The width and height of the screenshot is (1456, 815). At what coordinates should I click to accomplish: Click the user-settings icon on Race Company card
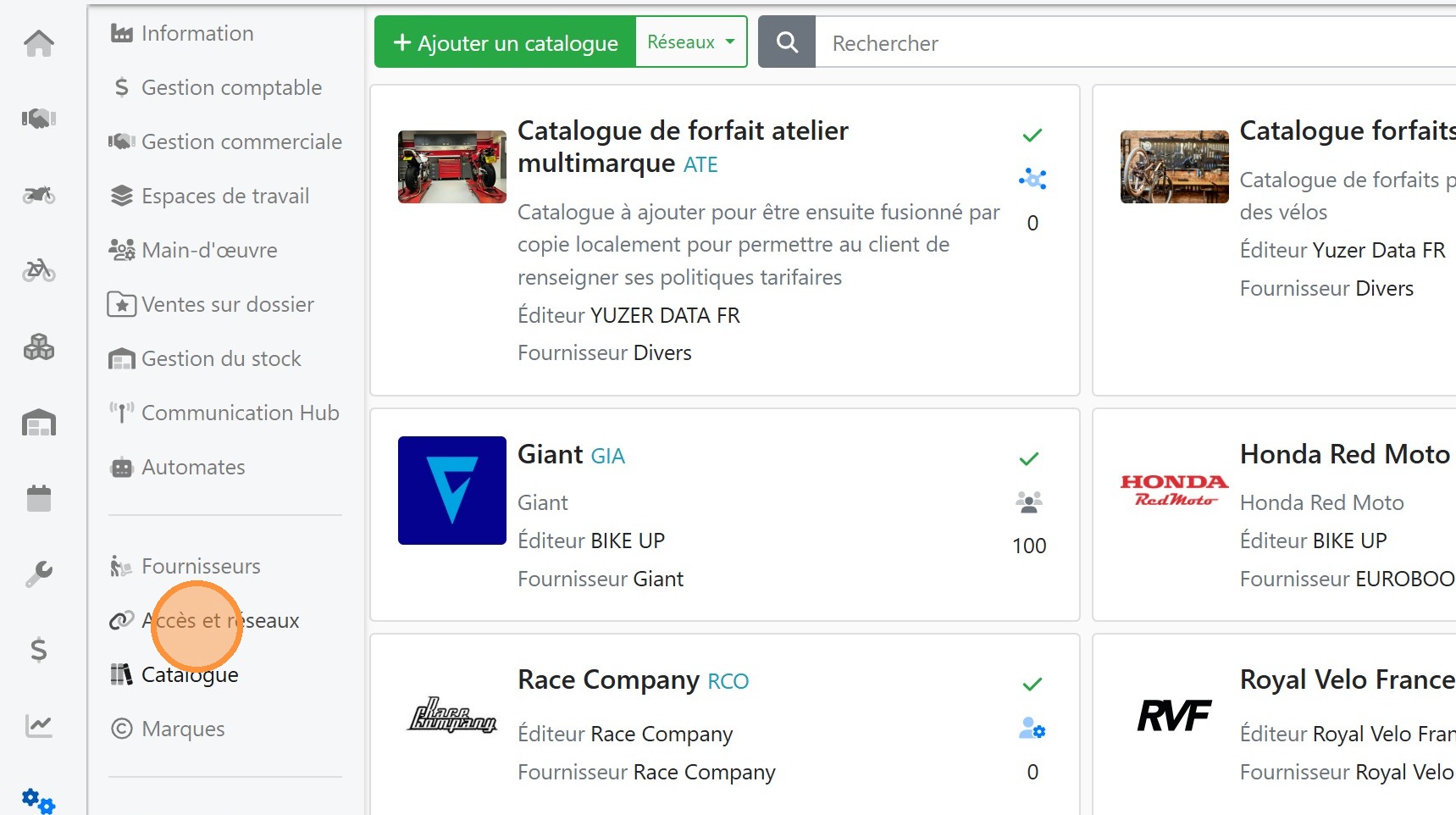click(x=1032, y=728)
